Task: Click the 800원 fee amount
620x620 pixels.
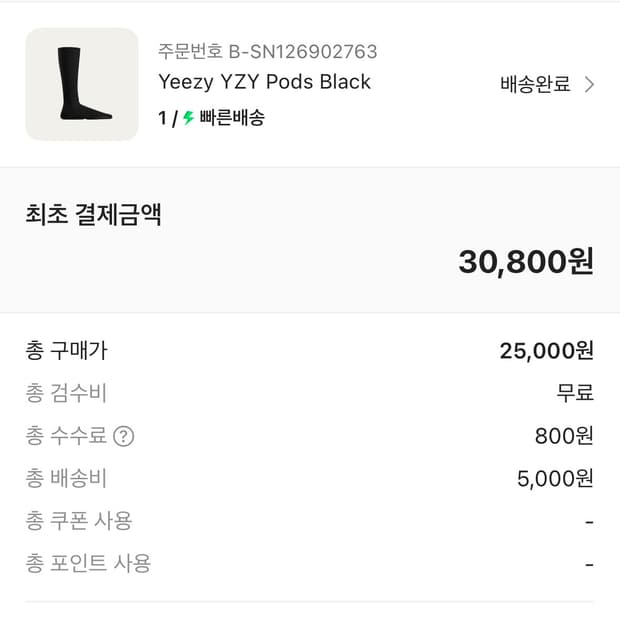Action: [564, 436]
